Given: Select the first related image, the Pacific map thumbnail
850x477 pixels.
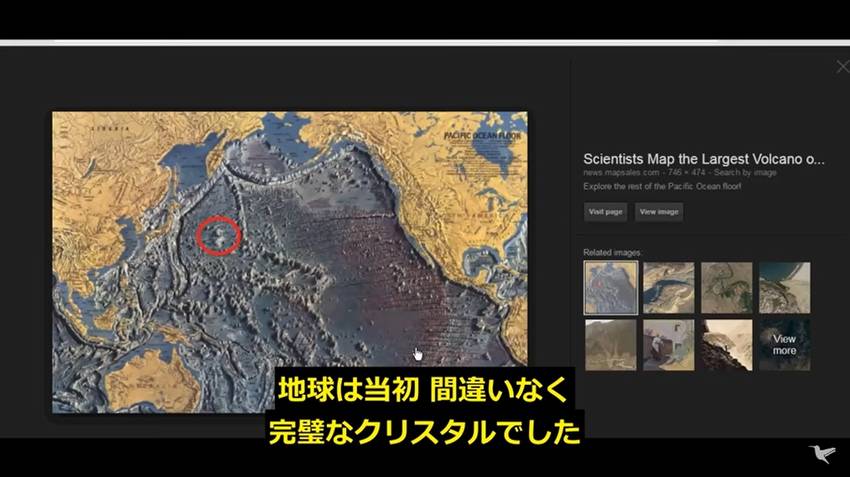Looking at the screenshot, I should tap(611, 288).
